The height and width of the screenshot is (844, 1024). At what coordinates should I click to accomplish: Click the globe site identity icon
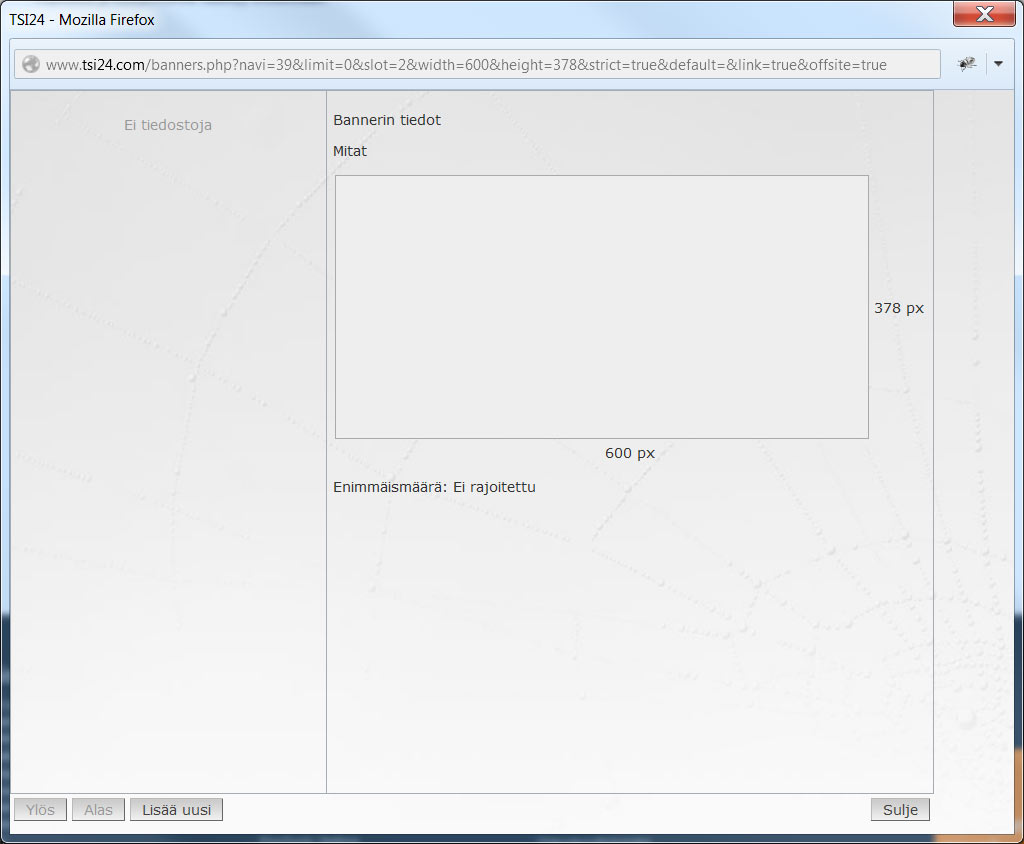click(x=31, y=64)
